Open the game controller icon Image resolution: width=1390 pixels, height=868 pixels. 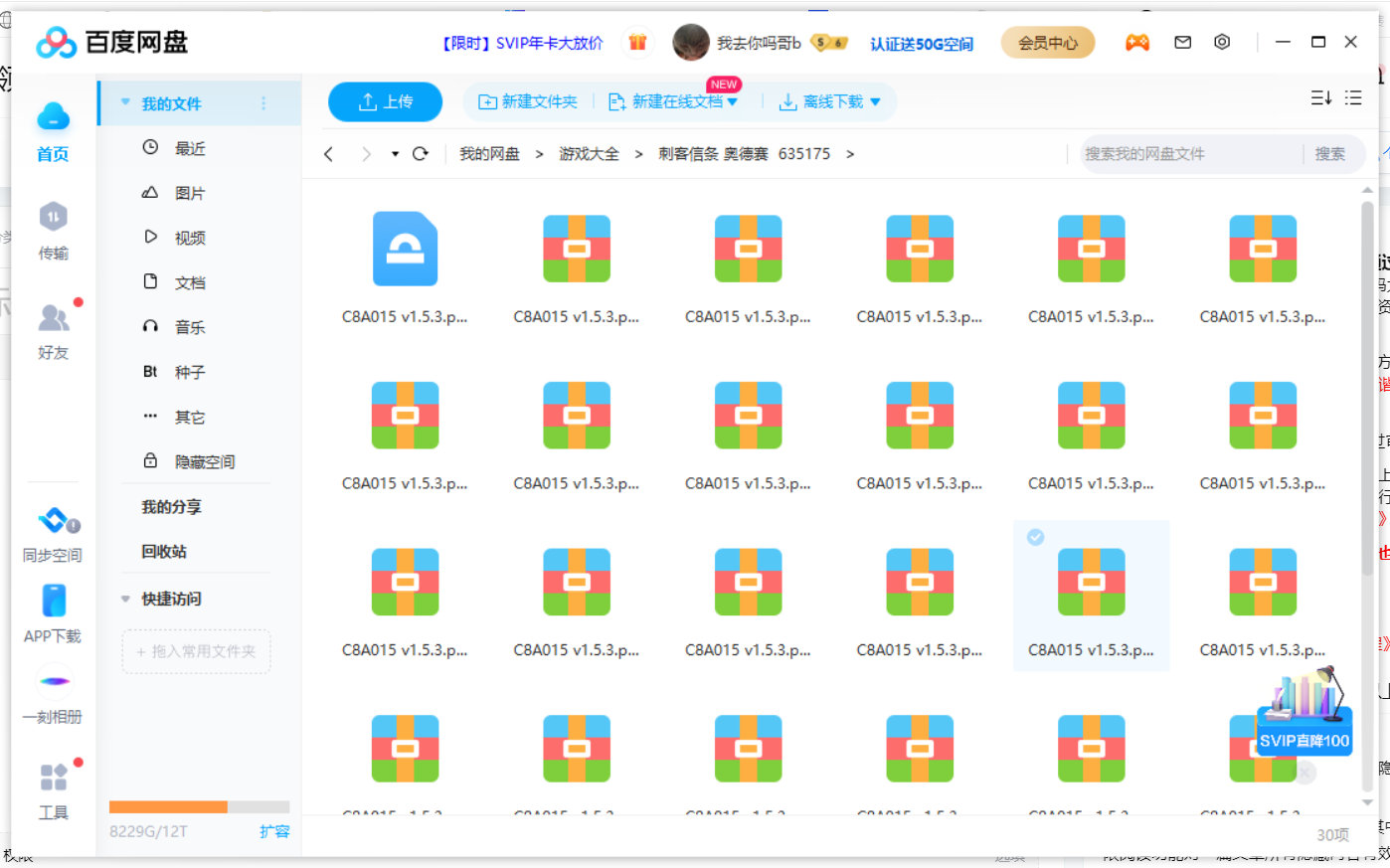point(1137,43)
